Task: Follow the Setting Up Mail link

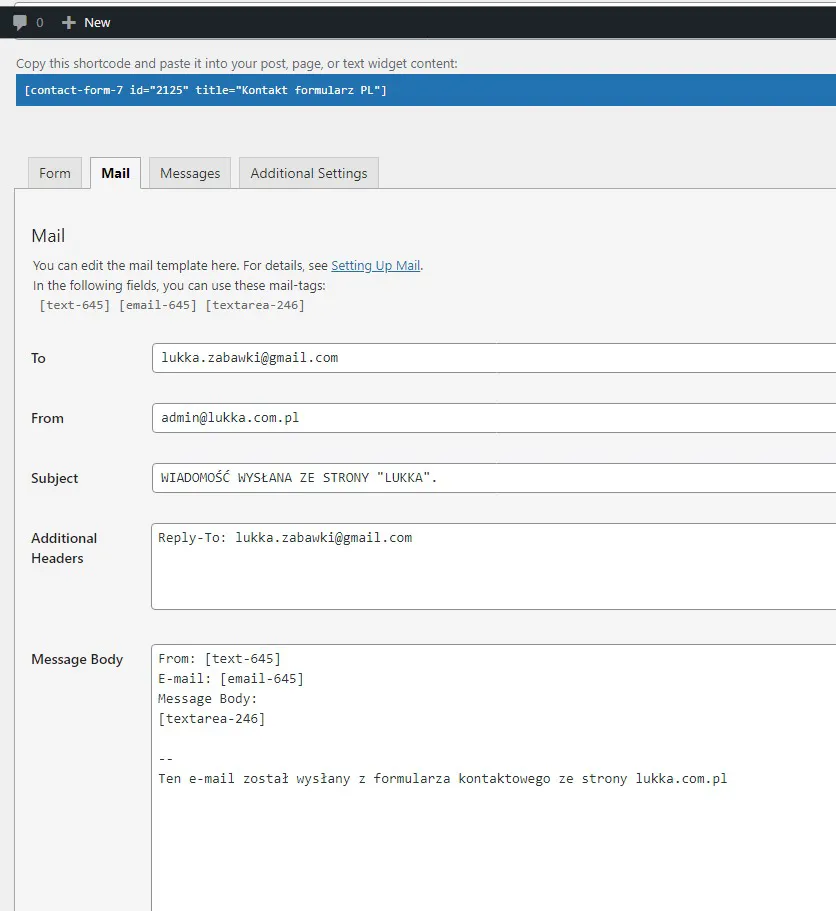Action: coord(375,266)
